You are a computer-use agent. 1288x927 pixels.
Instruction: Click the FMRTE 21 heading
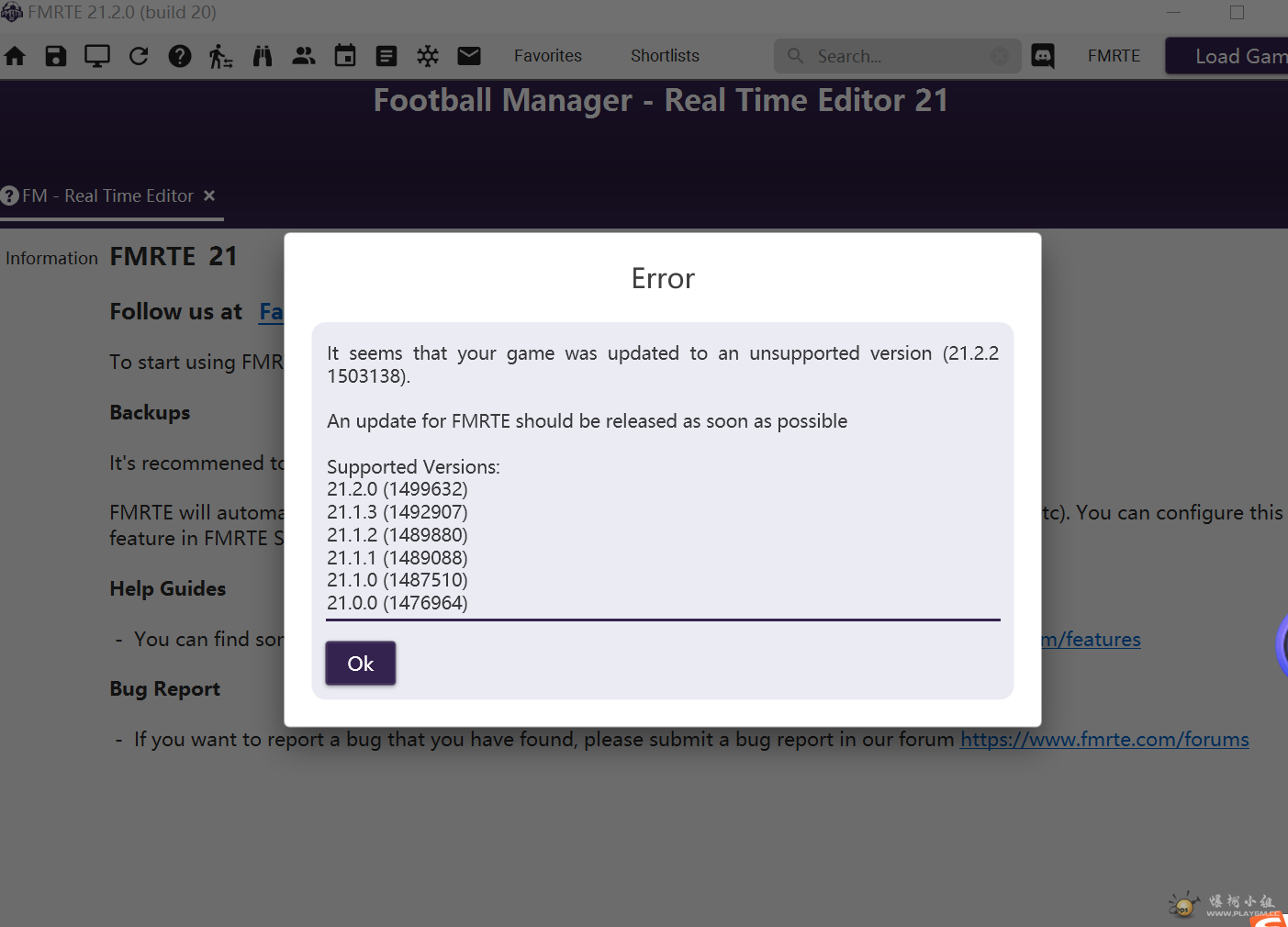tap(174, 256)
